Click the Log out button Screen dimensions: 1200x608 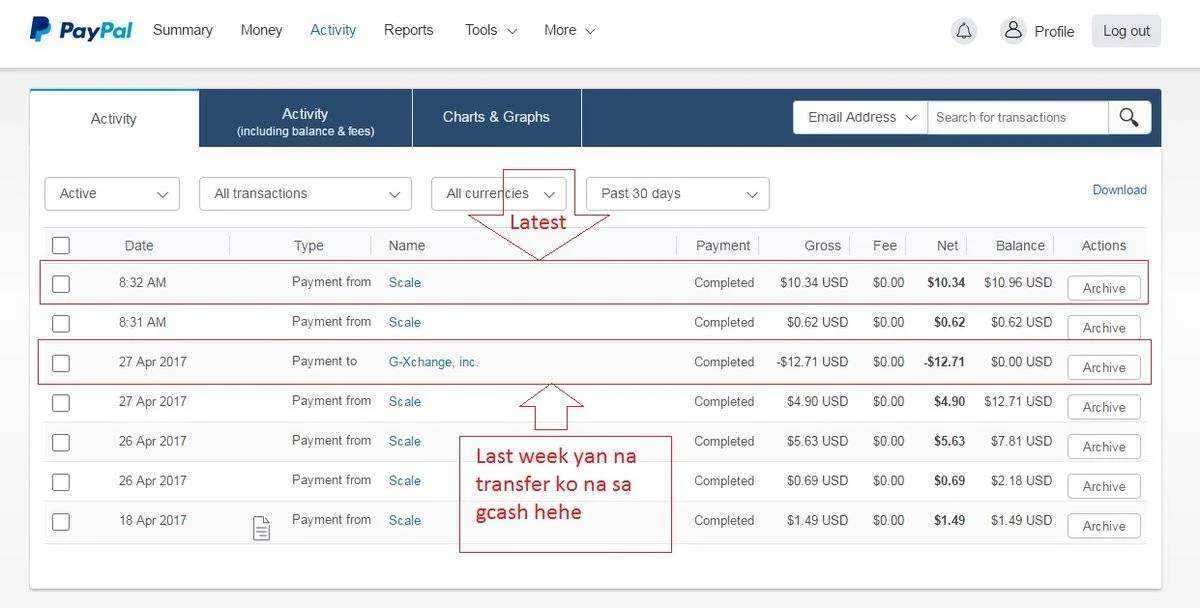pyautogui.click(x=1126, y=31)
